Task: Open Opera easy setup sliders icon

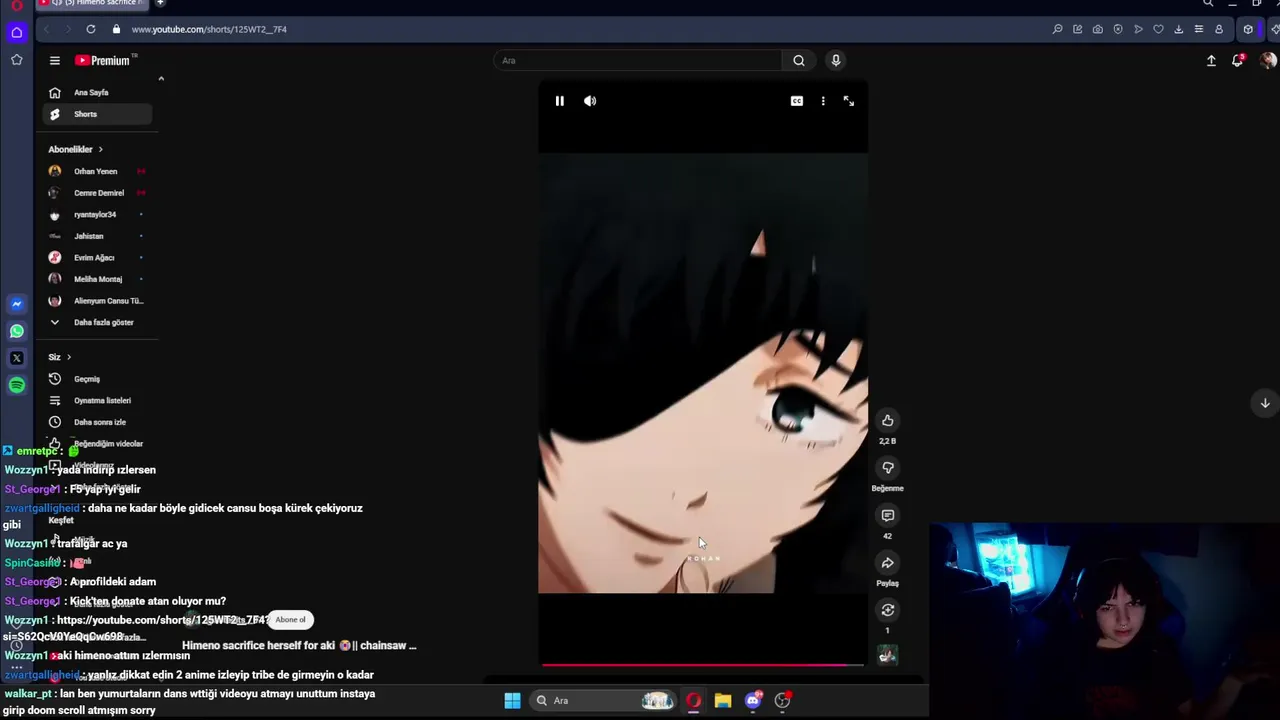Action: (1199, 29)
